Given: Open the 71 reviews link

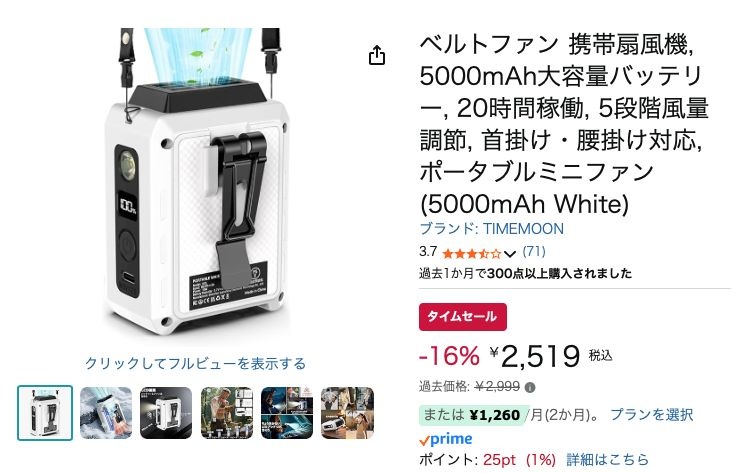Looking at the screenshot, I should tap(534, 252).
